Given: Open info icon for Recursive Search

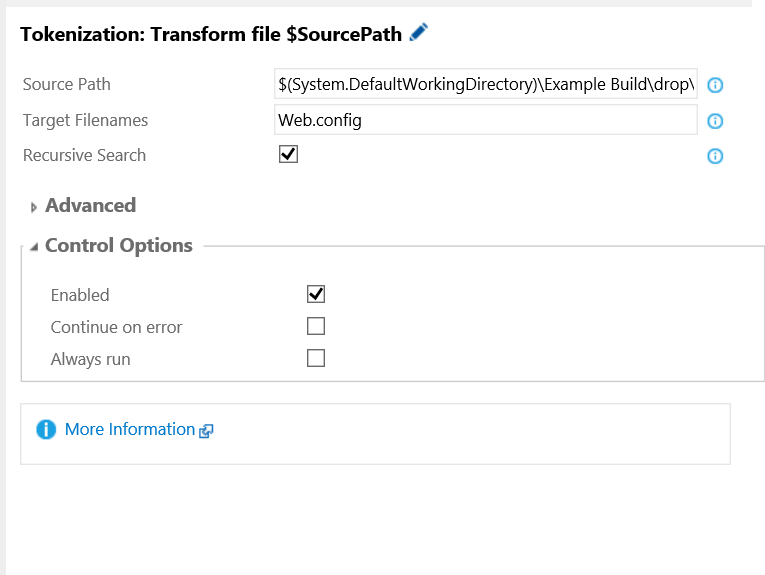Looking at the screenshot, I should (x=715, y=156).
